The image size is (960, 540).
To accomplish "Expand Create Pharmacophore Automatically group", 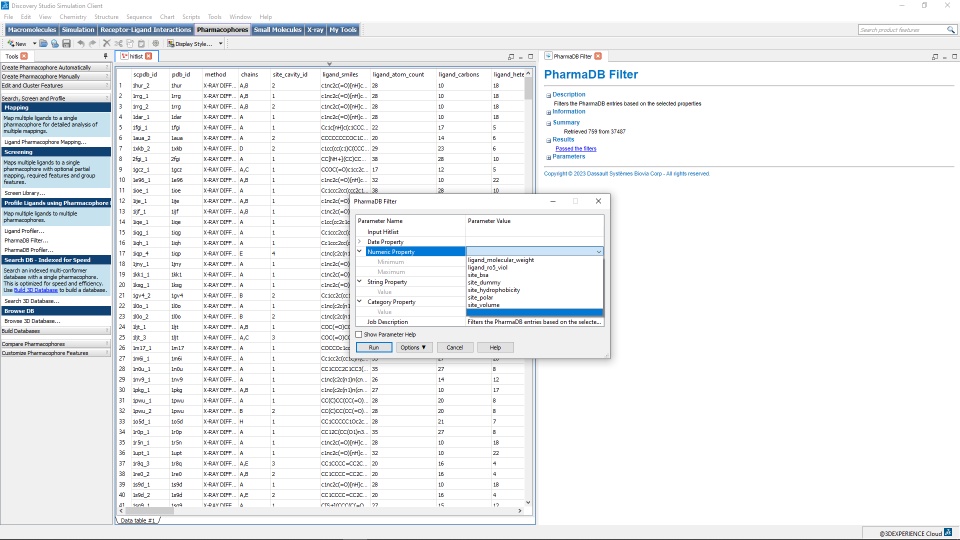I will click(x=55, y=67).
